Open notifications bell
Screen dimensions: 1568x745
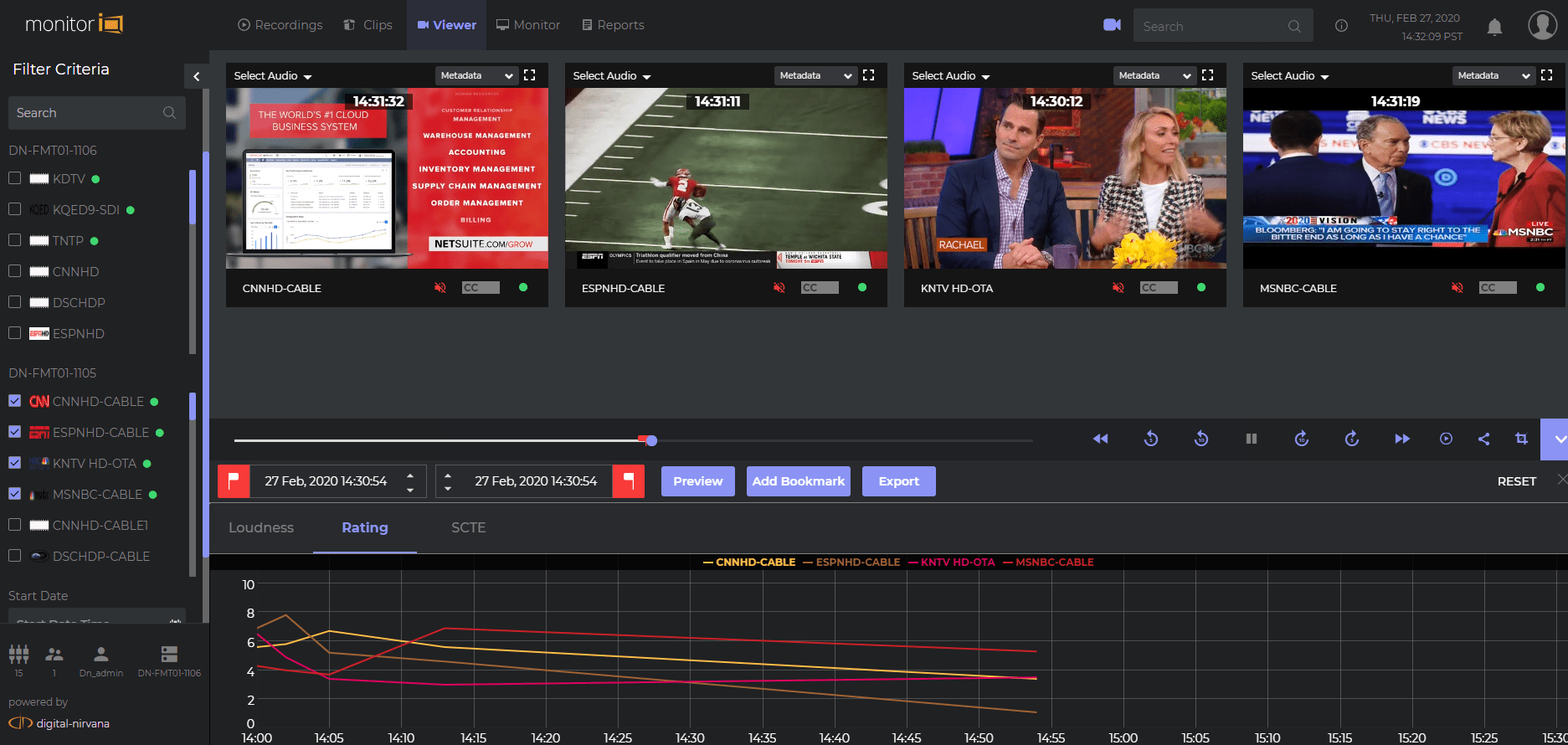click(1494, 27)
